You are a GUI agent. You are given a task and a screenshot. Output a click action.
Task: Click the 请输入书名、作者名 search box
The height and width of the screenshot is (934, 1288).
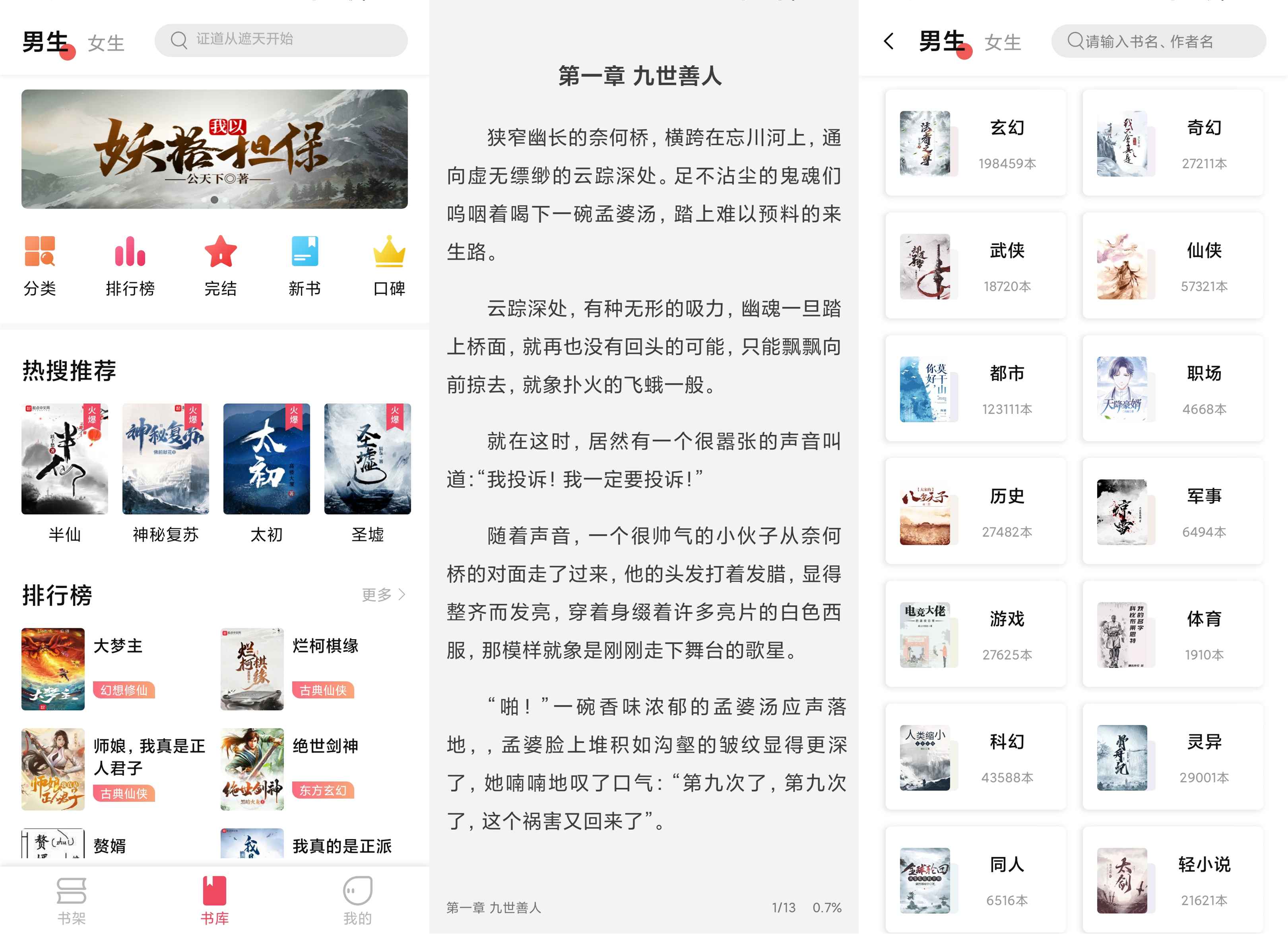coord(1158,41)
